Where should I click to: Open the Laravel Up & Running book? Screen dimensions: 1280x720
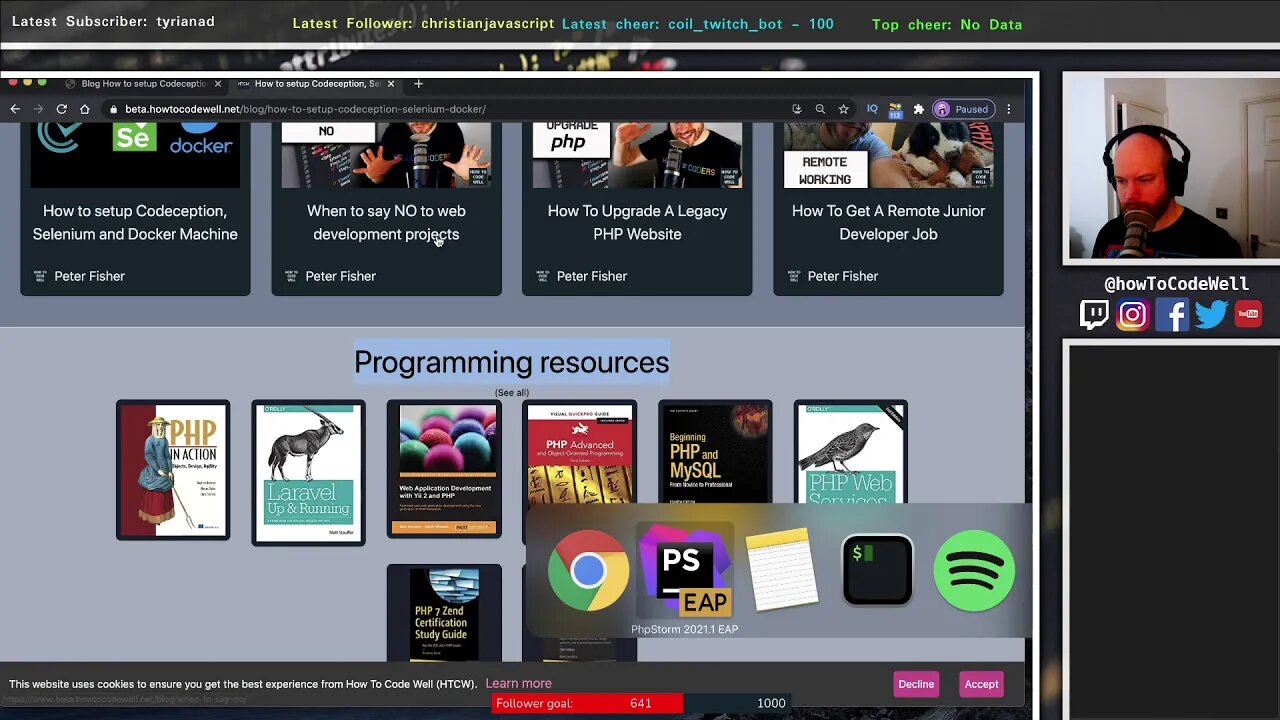tap(308, 473)
